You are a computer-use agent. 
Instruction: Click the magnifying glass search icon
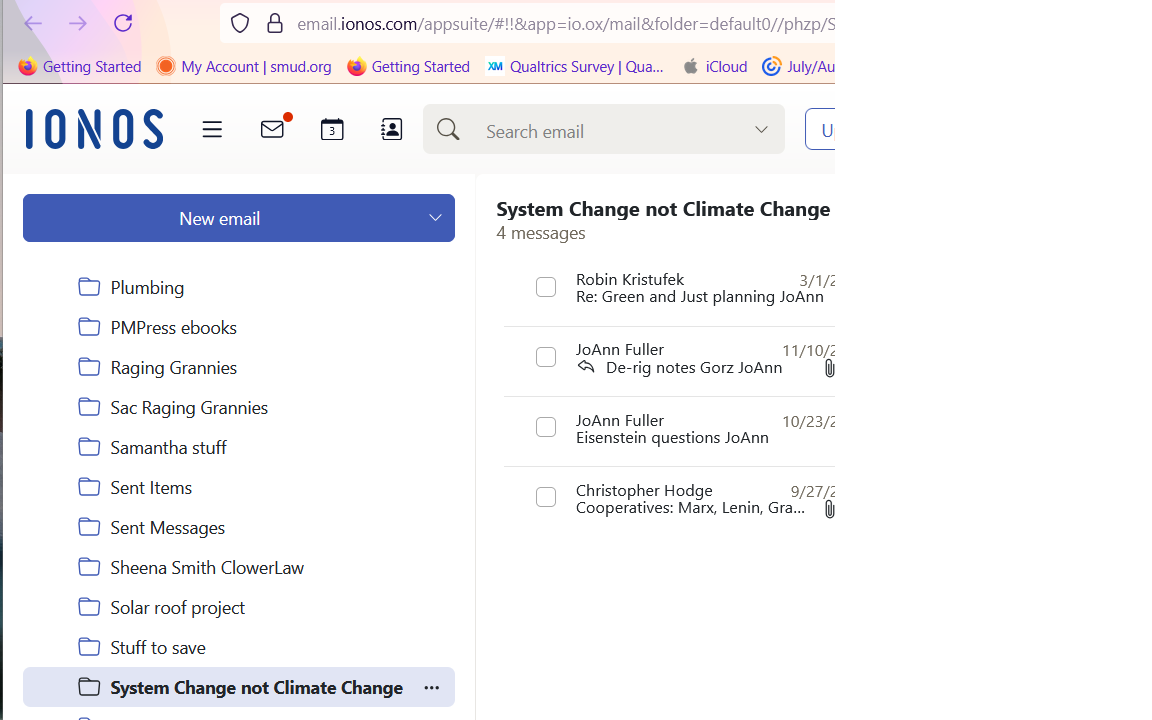click(448, 129)
